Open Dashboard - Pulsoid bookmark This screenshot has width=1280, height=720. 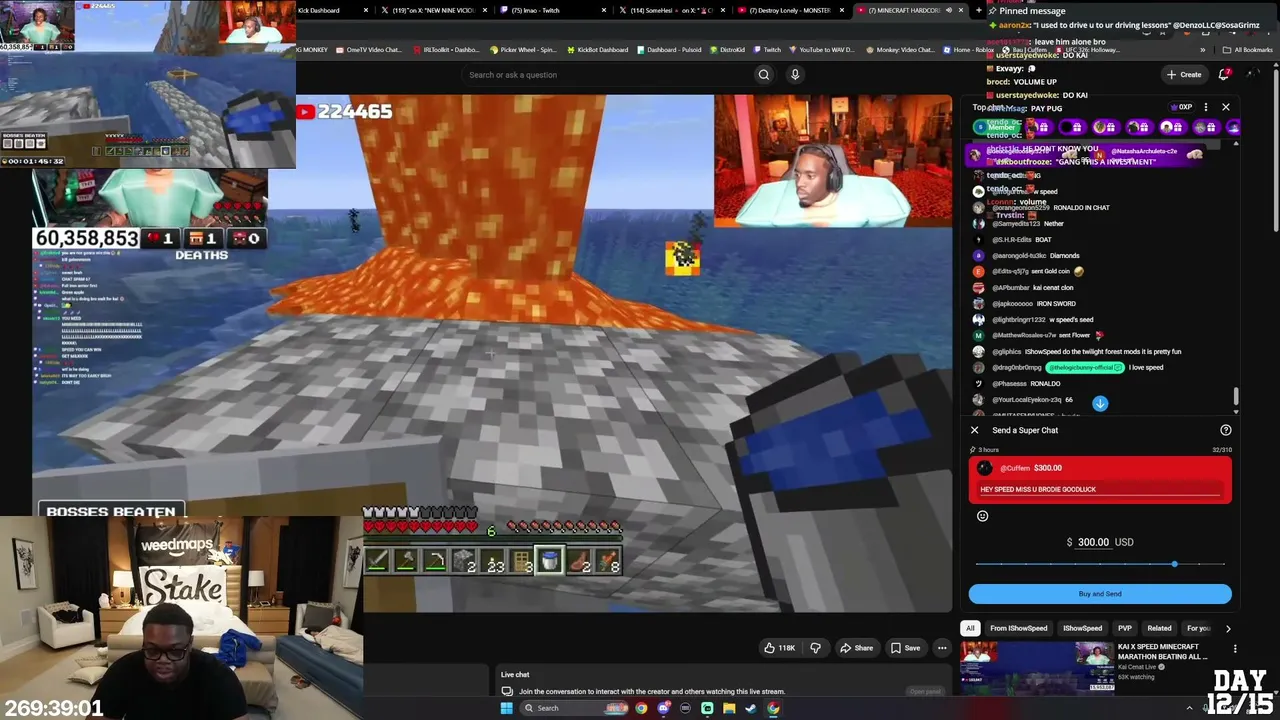[x=669, y=50]
